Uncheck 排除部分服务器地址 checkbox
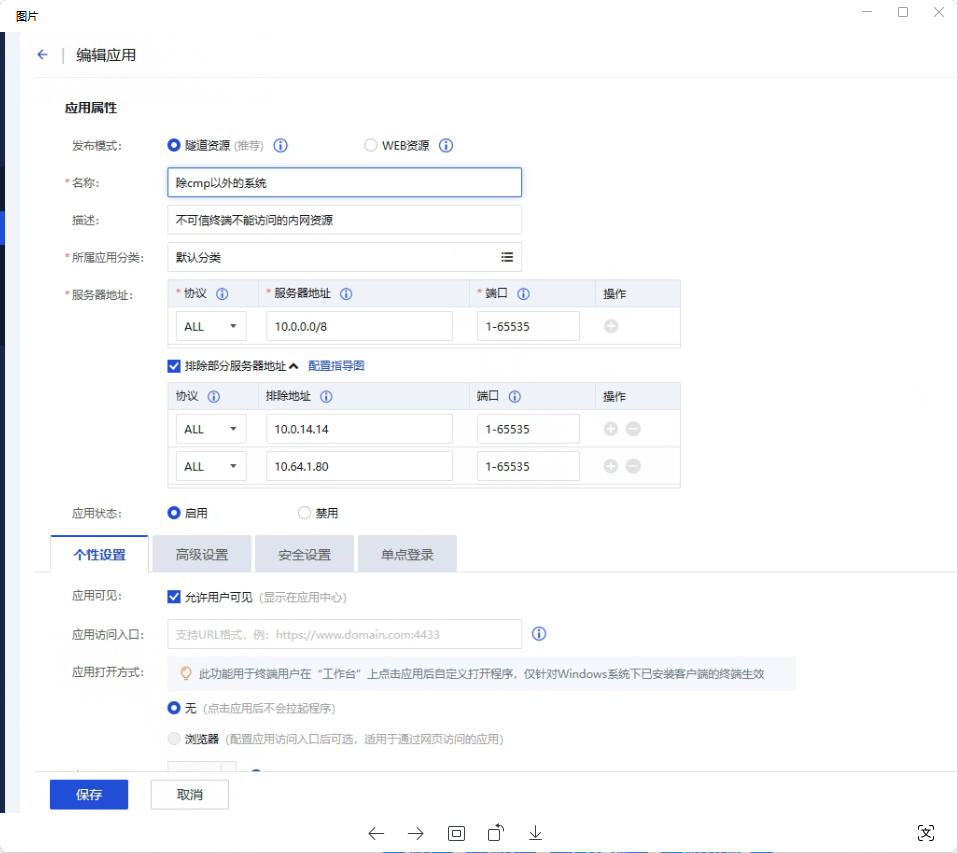The height and width of the screenshot is (853, 957). 174,366
